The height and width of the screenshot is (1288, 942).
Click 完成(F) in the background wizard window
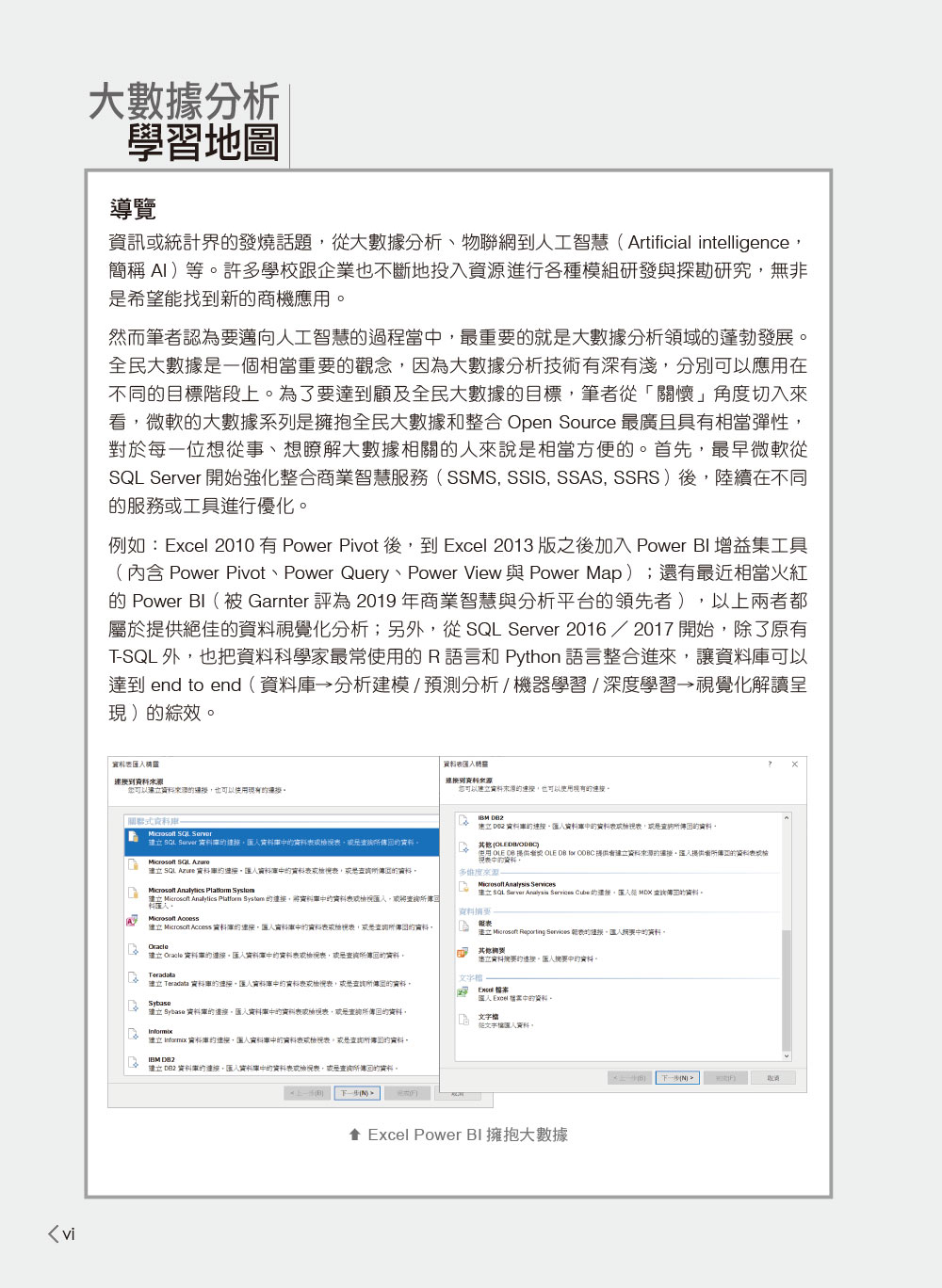[408, 1093]
